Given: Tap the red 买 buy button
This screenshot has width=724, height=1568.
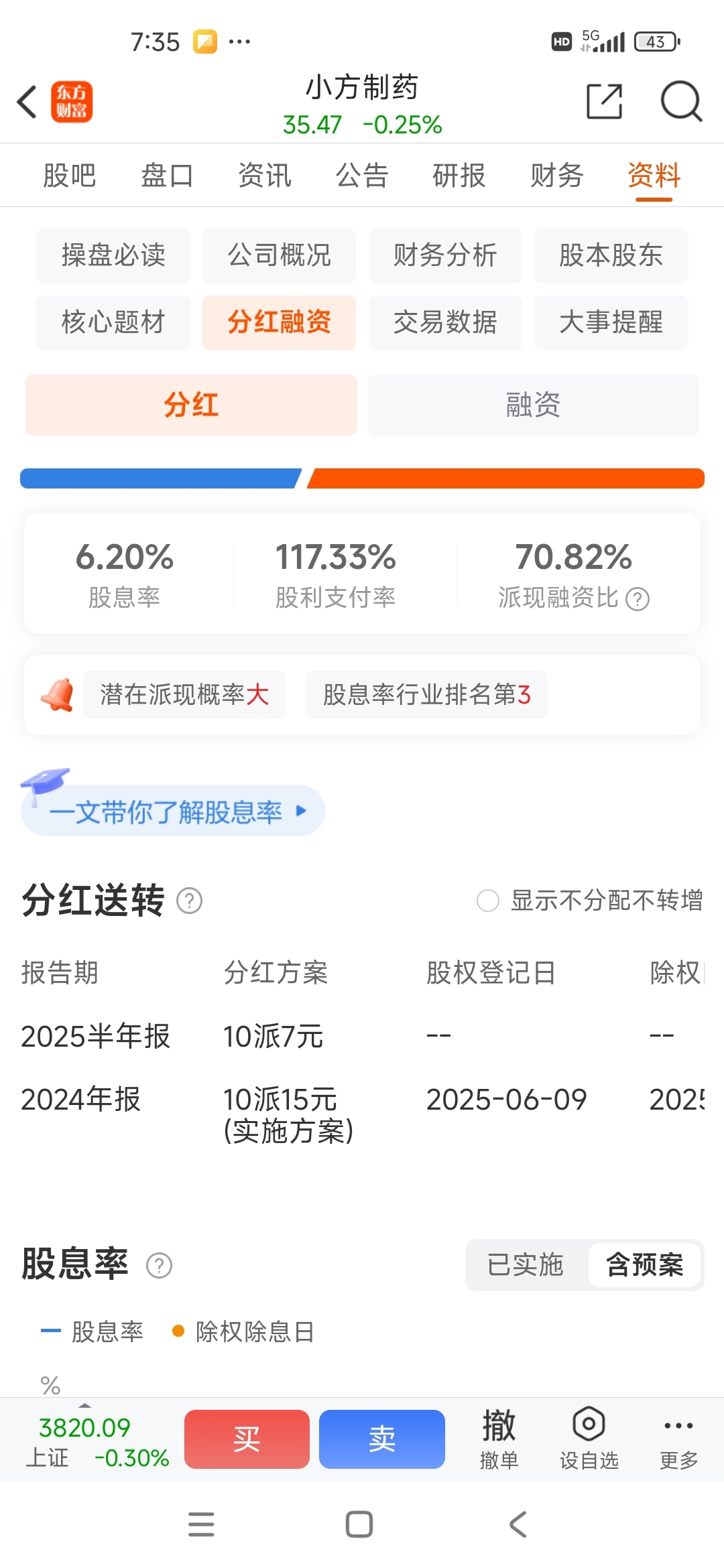Looking at the screenshot, I should (x=247, y=1439).
